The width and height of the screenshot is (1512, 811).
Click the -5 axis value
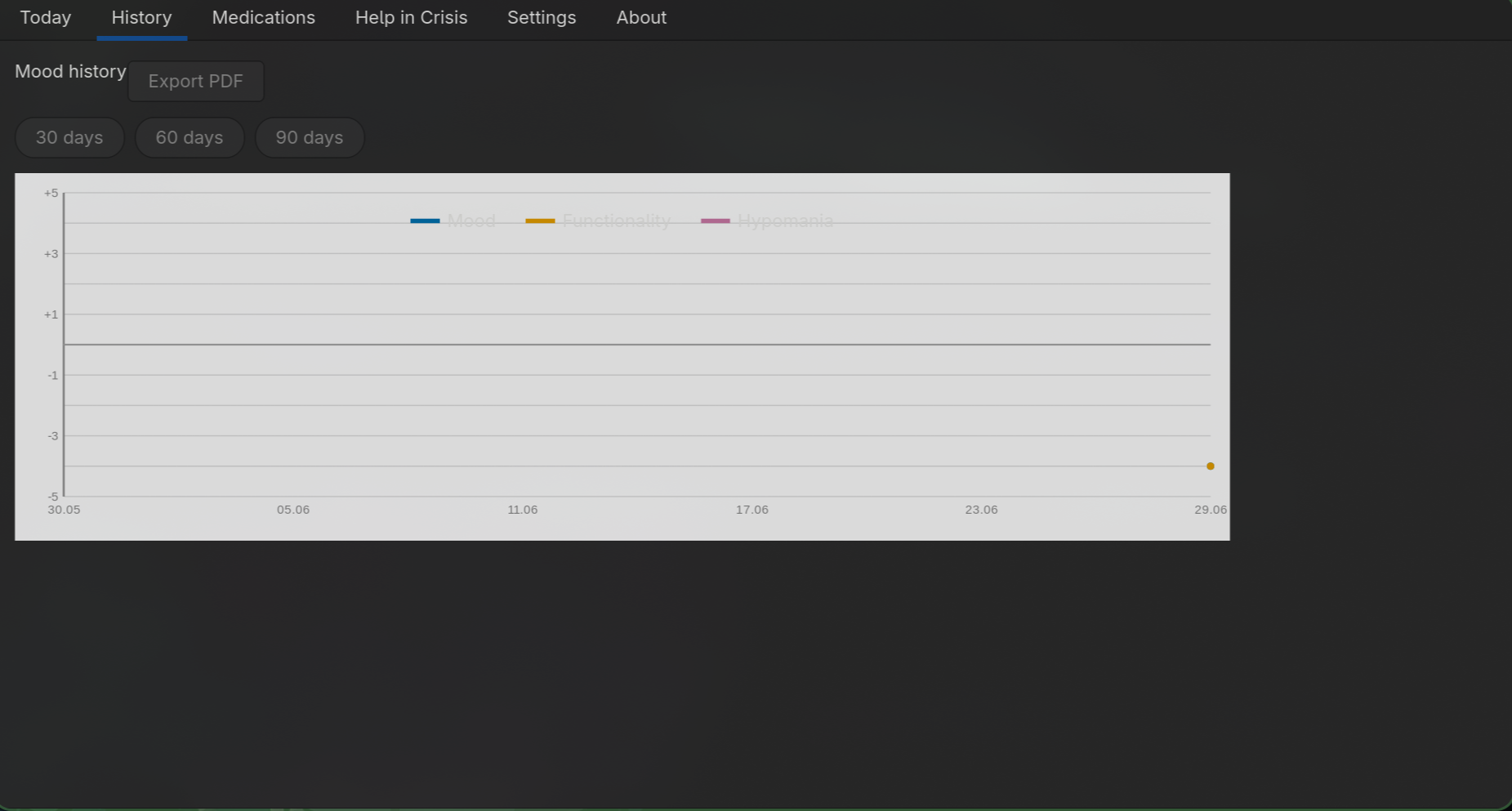(x=53, y=497)
